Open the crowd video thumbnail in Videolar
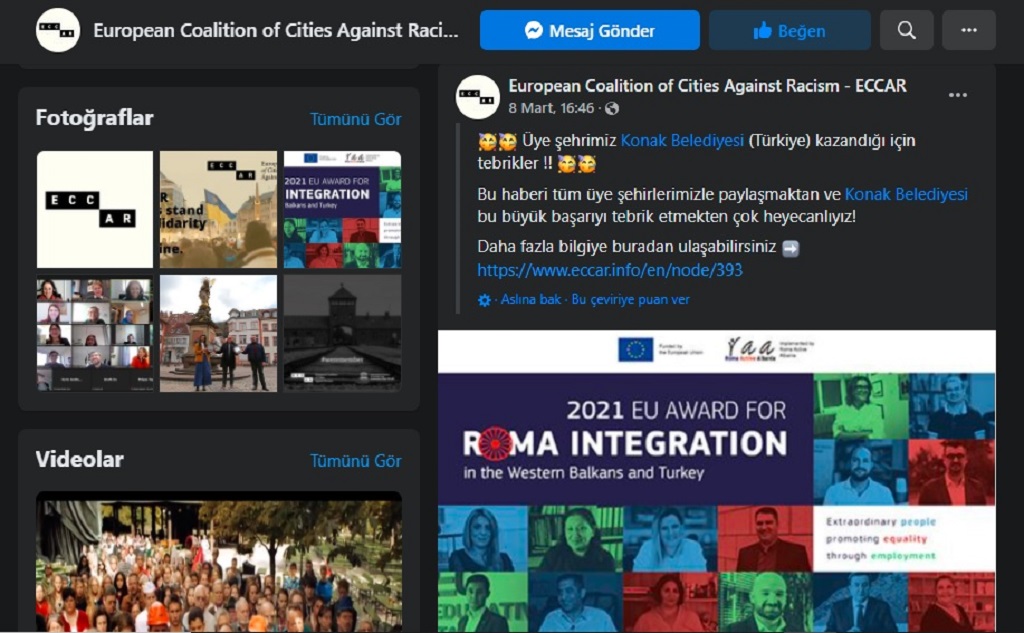The width and height of the screenshot is (1024, 633). pyautogui.click(x=219, y=562)
